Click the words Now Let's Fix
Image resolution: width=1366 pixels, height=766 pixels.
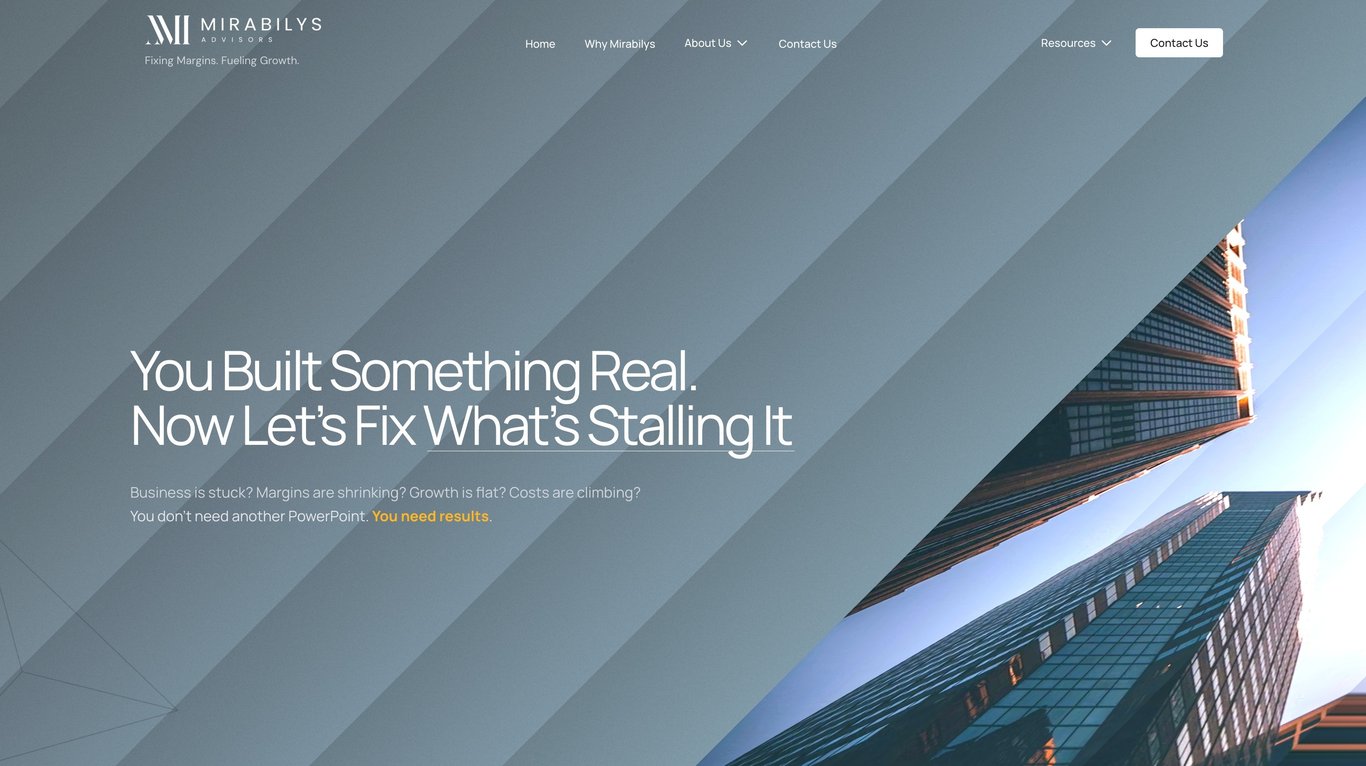coord(273,426)
